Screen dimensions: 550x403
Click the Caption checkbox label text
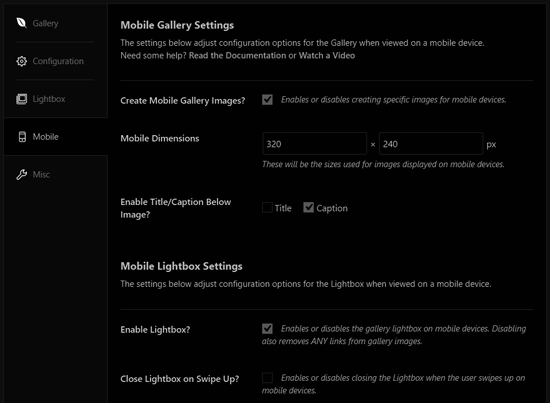pyautogui.click(x=332, y=208)
